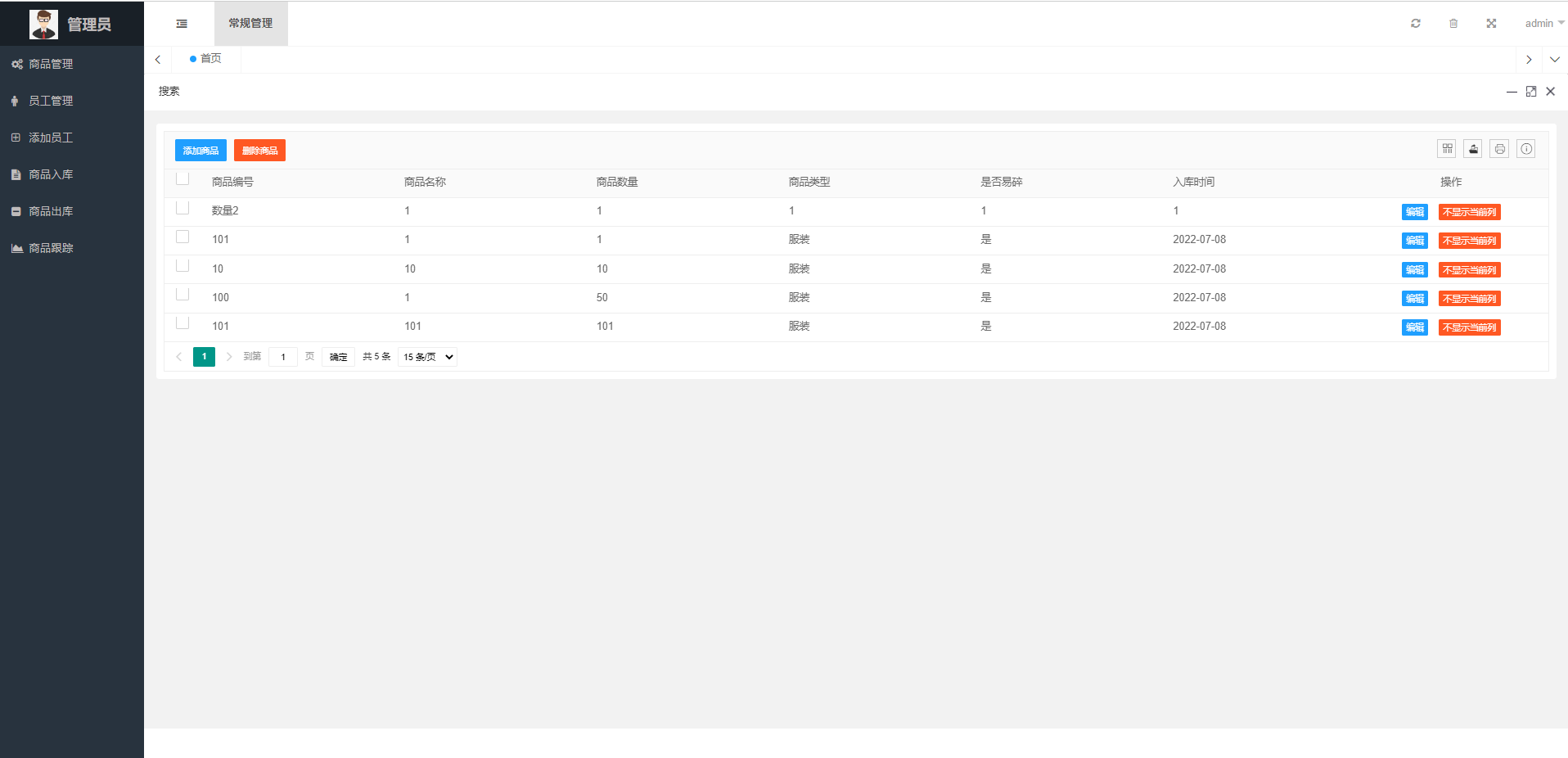The image size is (1568, 758).
Task: Click the 商品入库 document icon
Action: pos(16,174)
